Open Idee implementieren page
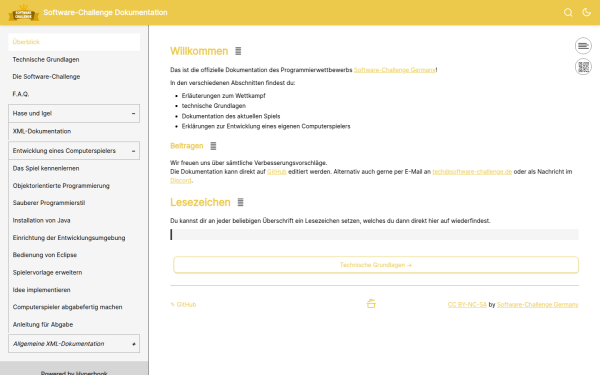Image resolution: width=600 pixels, height=375 pixels. point(74,290)
